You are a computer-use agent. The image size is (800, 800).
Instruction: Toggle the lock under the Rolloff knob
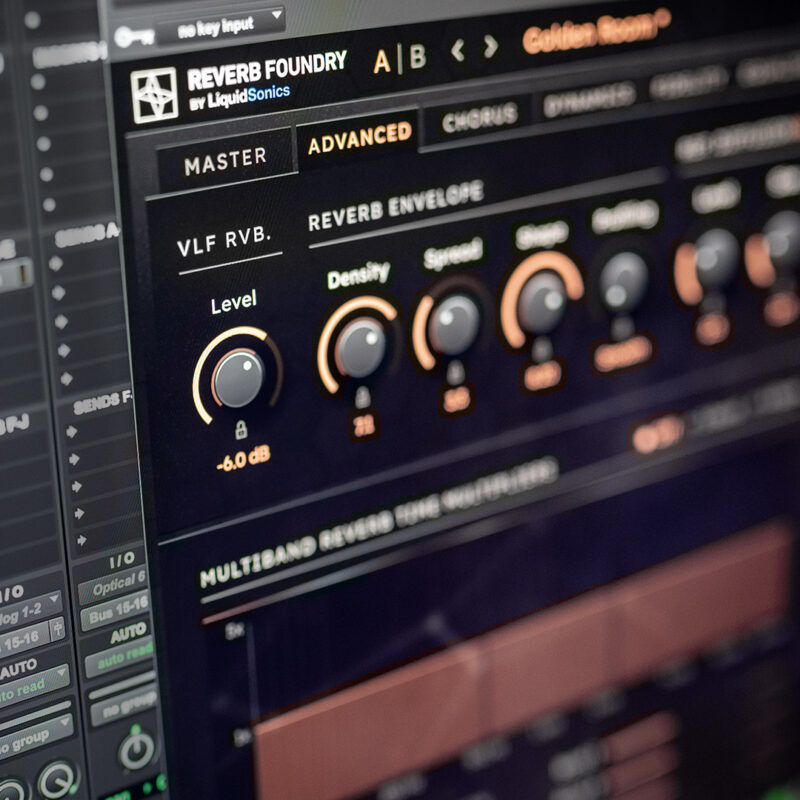tap(622, 328)
